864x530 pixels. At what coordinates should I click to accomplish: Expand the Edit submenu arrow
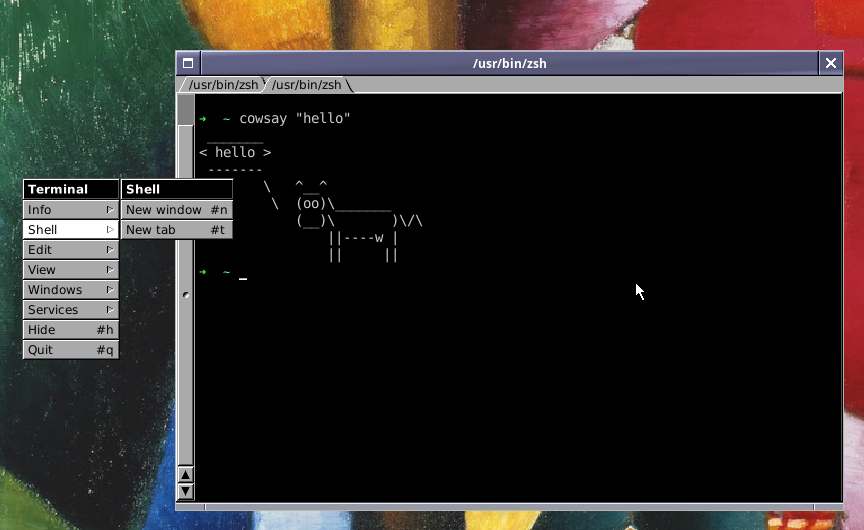click(110, 250)
